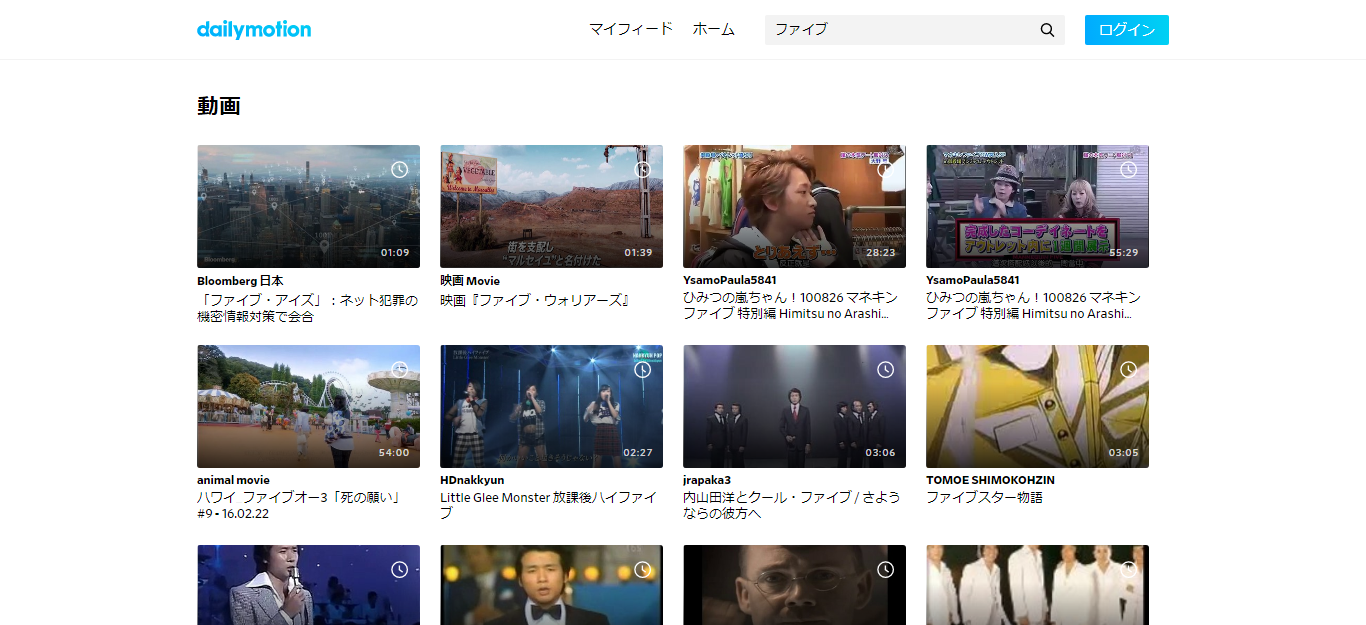The width and height of the screenshot is (1366, 625).
Task: Open title 「ファイブ・アイズ」：ネット犯罪の機密情報対策で会合
Action: [308, 308]
